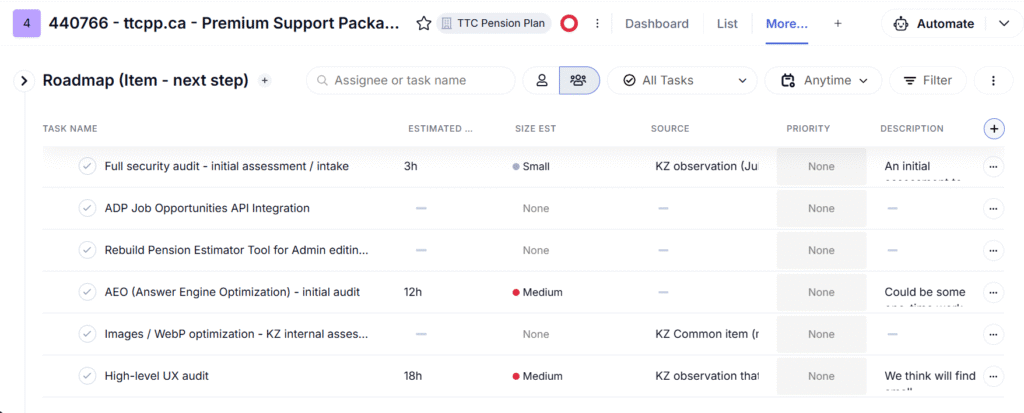Edit the 18h estimate cell
Screen dimensions: 1024x413
[413, 376]
